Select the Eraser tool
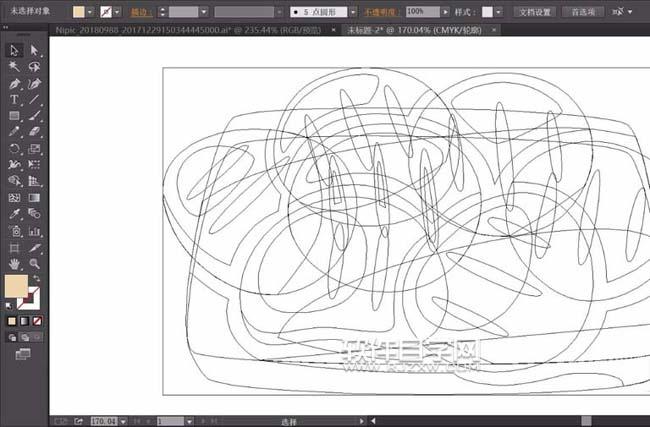Viewport: 650px width, 427px height. click(x=34, y=132)
